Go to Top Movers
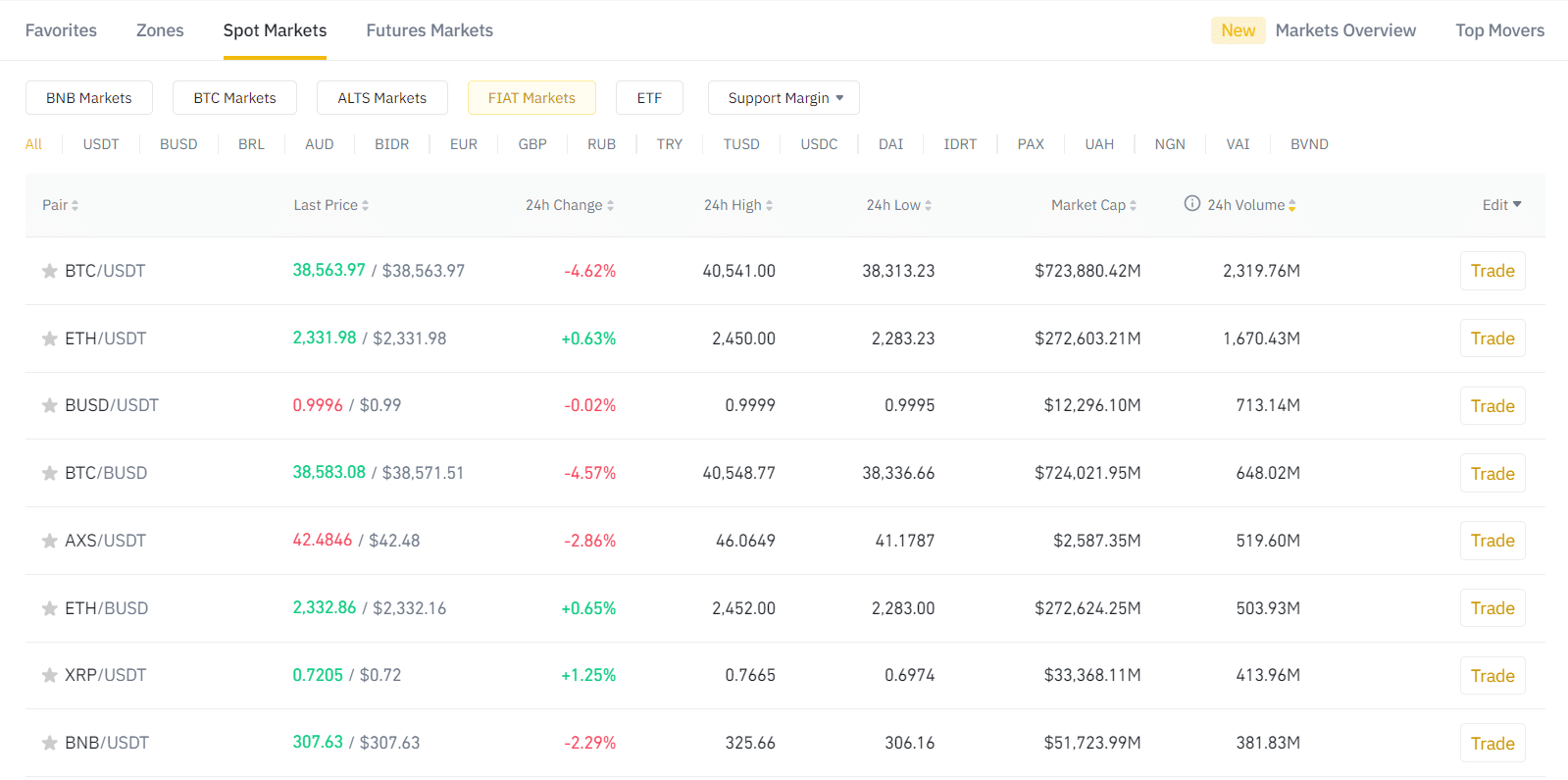1568x780 pixels. click(1500, 30)
